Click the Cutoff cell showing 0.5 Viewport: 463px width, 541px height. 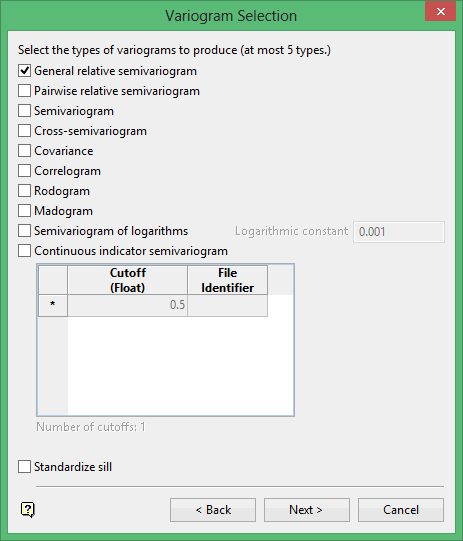(128, 305)
